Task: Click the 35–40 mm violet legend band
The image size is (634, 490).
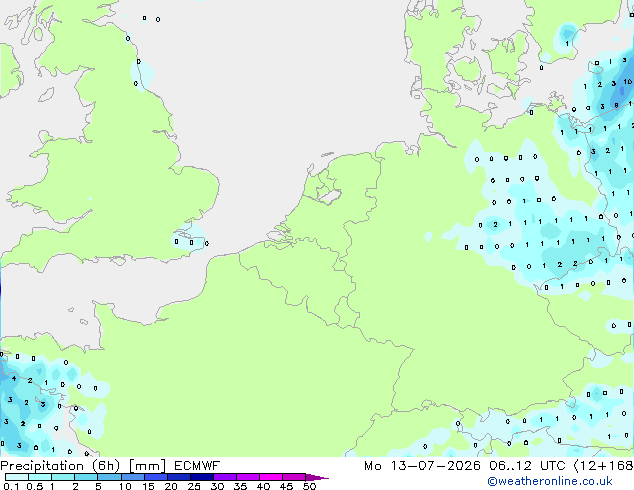Action: (x=247, y=477)
